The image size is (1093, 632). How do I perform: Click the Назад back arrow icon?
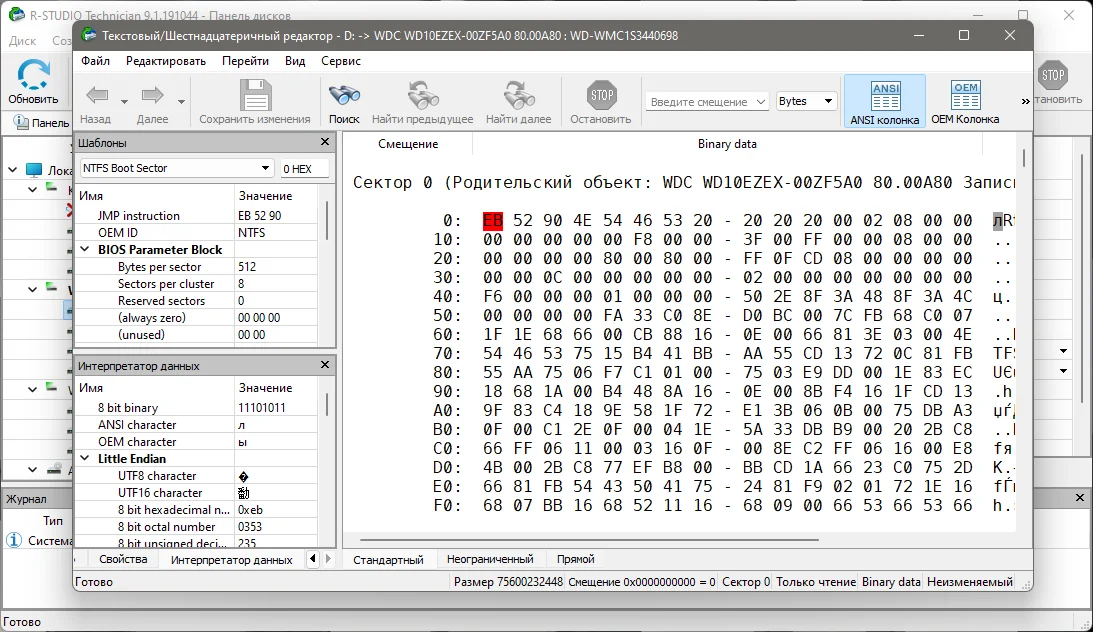tap(97, 95)
